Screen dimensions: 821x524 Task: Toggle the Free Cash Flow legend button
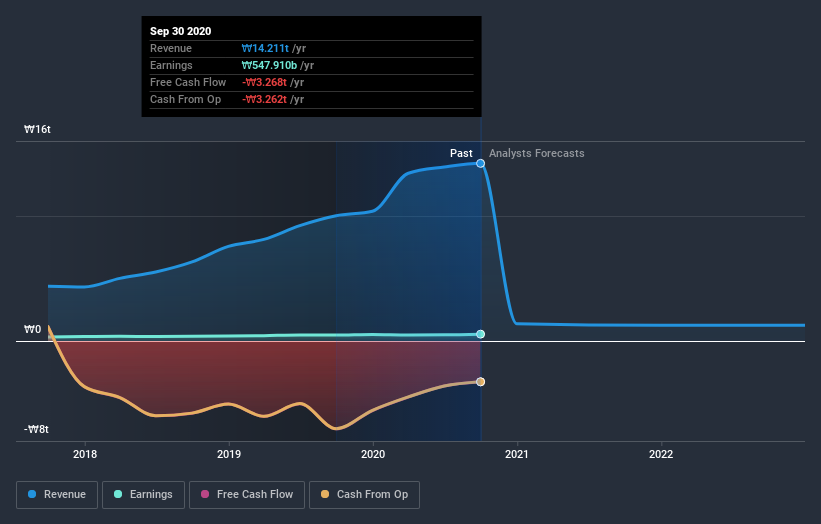pyautogui.click(x=247, y=495)
